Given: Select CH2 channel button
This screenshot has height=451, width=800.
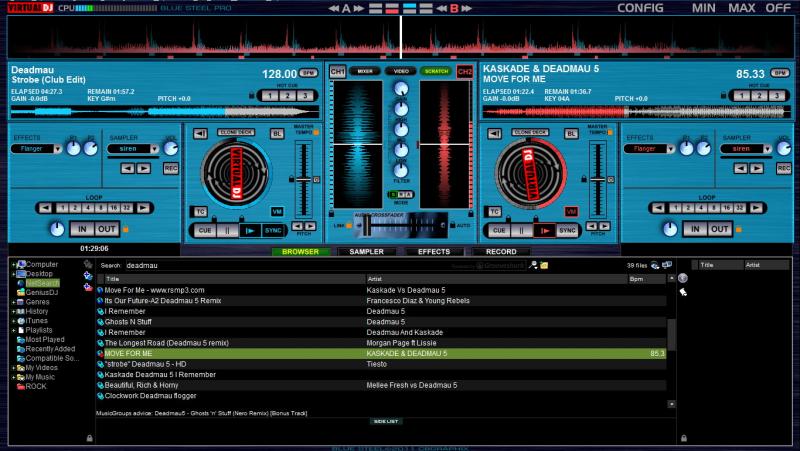Looking at the screenshot, I should pos(464,72).
